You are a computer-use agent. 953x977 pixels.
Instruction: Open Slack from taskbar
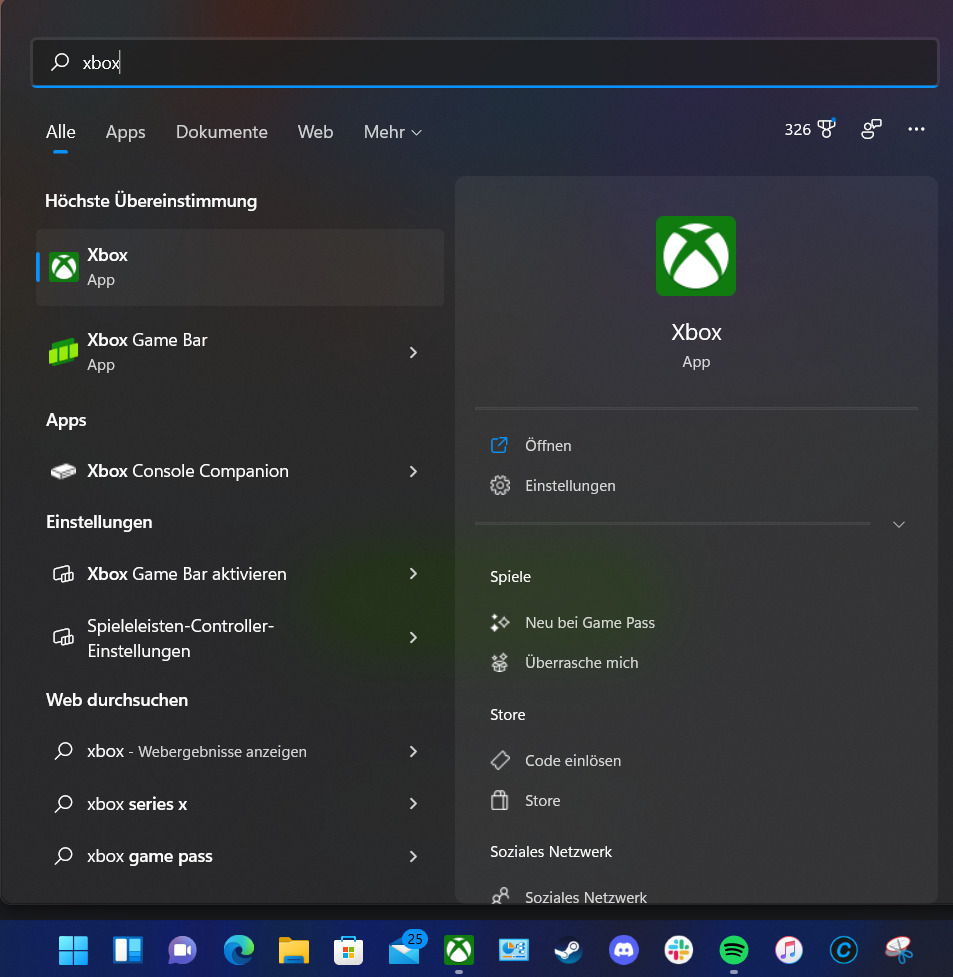coord(679,950)
